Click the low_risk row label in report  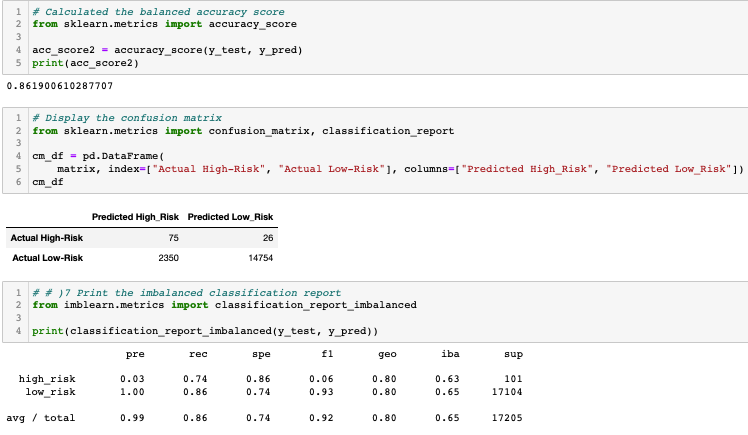(50, 392)
